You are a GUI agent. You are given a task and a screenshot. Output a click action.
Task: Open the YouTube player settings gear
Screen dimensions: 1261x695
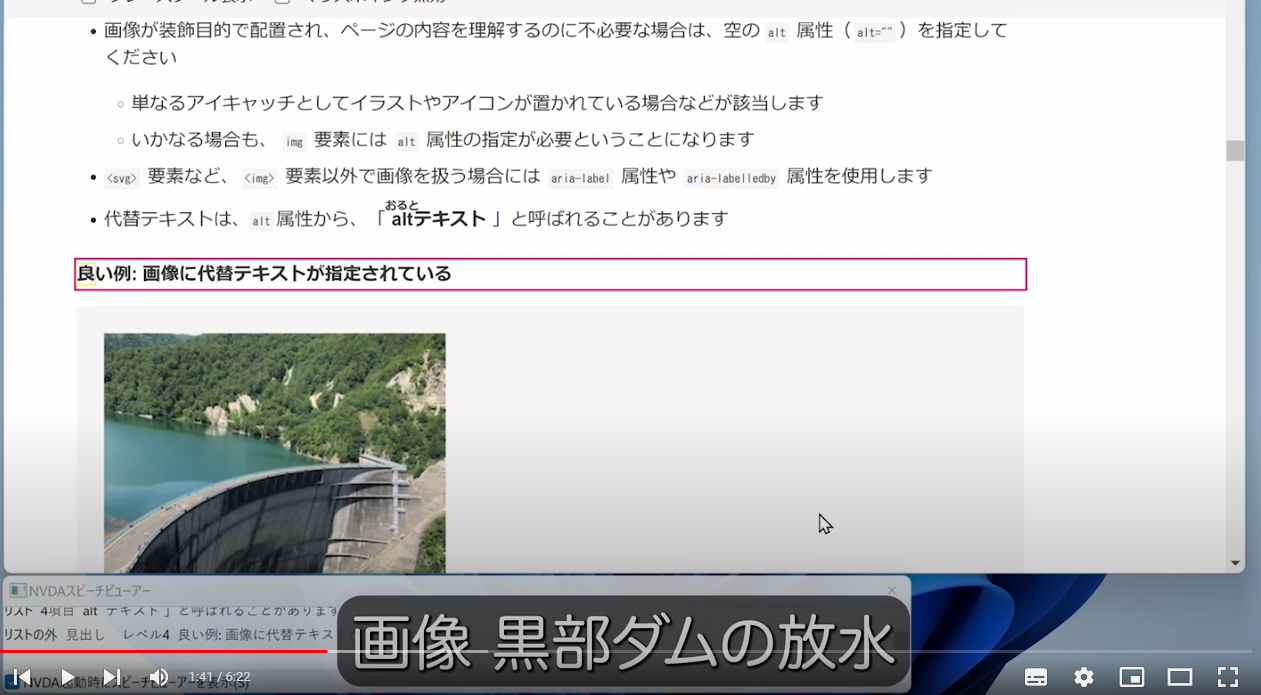(1082, 677)
